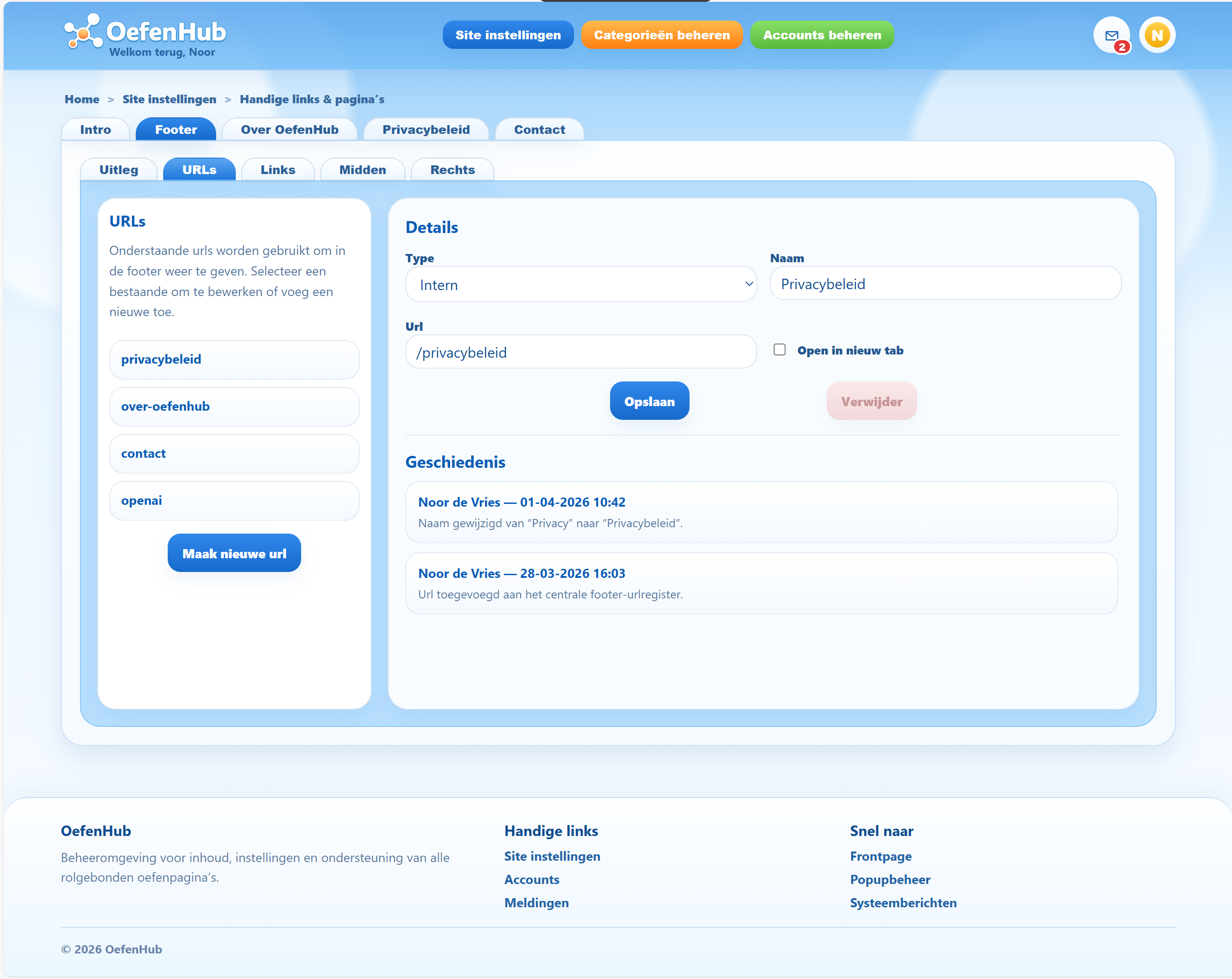Open the footer Frontpage link
This screenshot has width=1232, height=979.
(881, 856)
